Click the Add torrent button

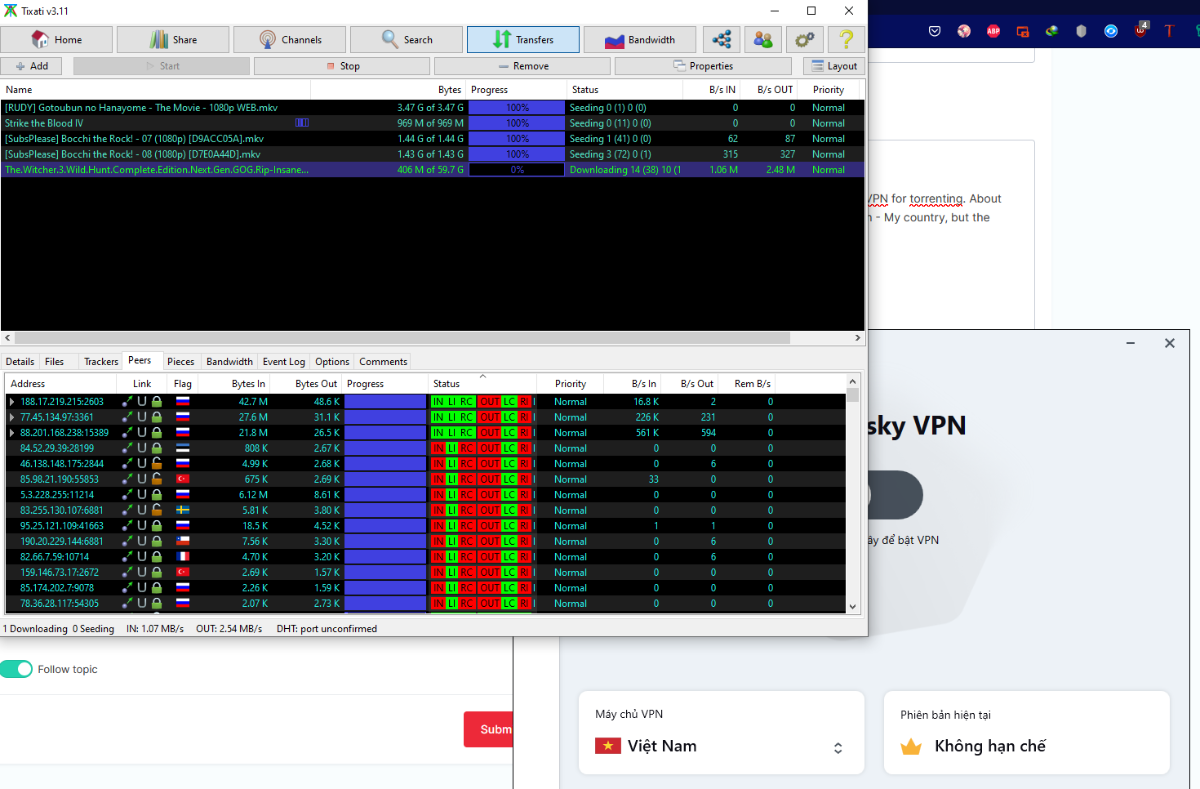pyautogui.click(x=31, y=66)
